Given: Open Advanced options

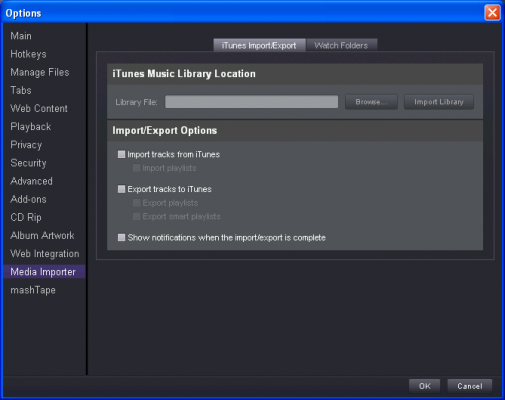Looking at the screenshot, I should (x=31, y=181).
